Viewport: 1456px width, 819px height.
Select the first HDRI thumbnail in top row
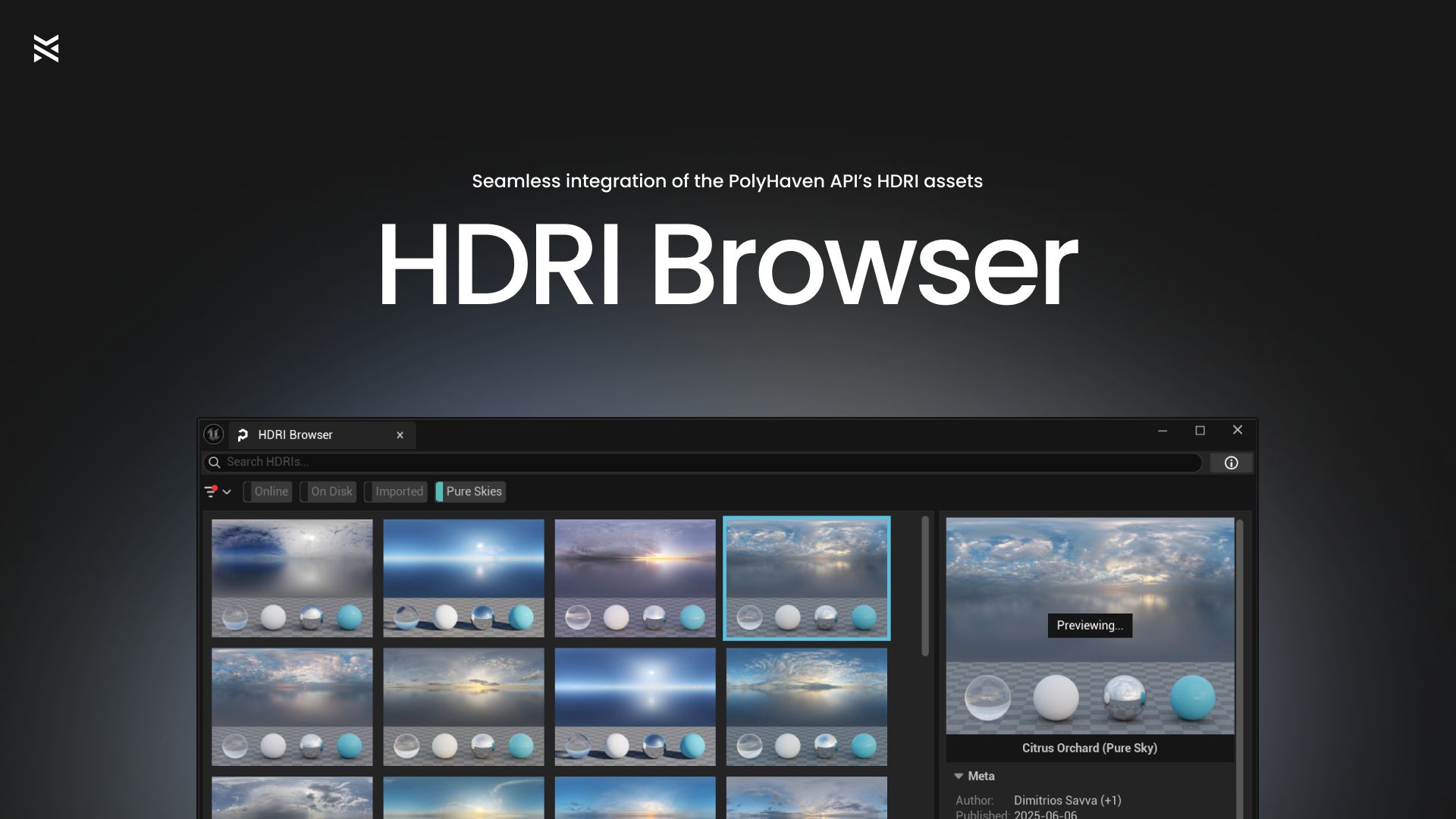pyautogui.click(x=292, y=578)
